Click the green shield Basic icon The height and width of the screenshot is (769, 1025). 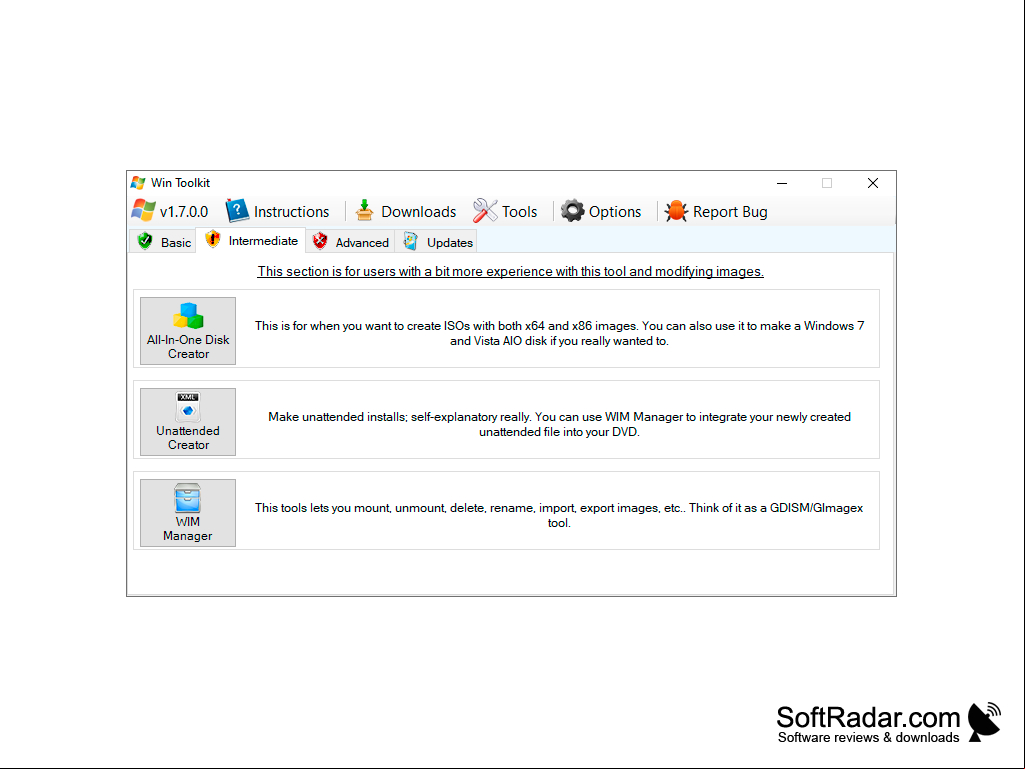click(x=145, y=241)
